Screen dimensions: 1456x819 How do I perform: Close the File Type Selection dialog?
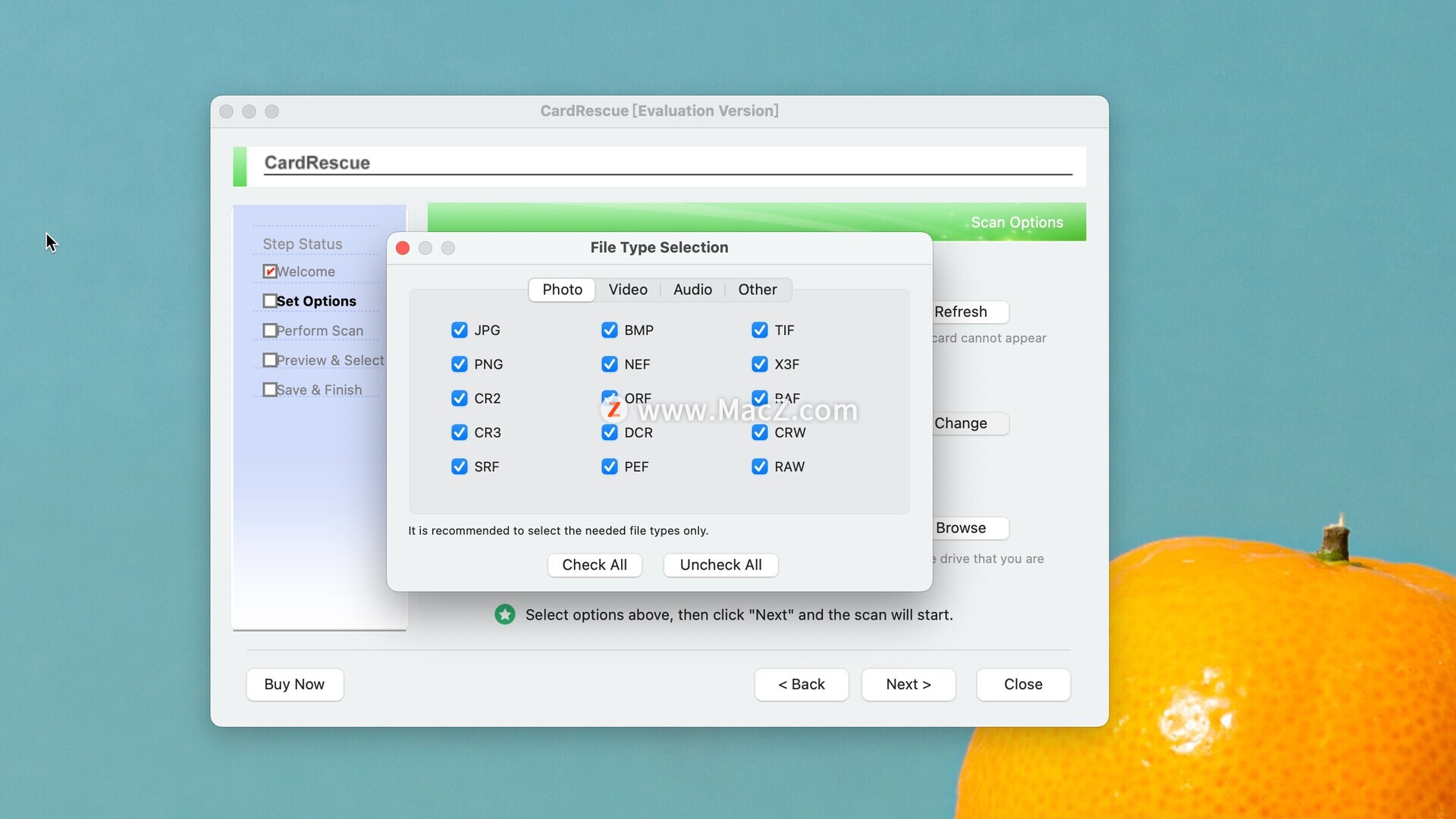[x=403, y=248]
